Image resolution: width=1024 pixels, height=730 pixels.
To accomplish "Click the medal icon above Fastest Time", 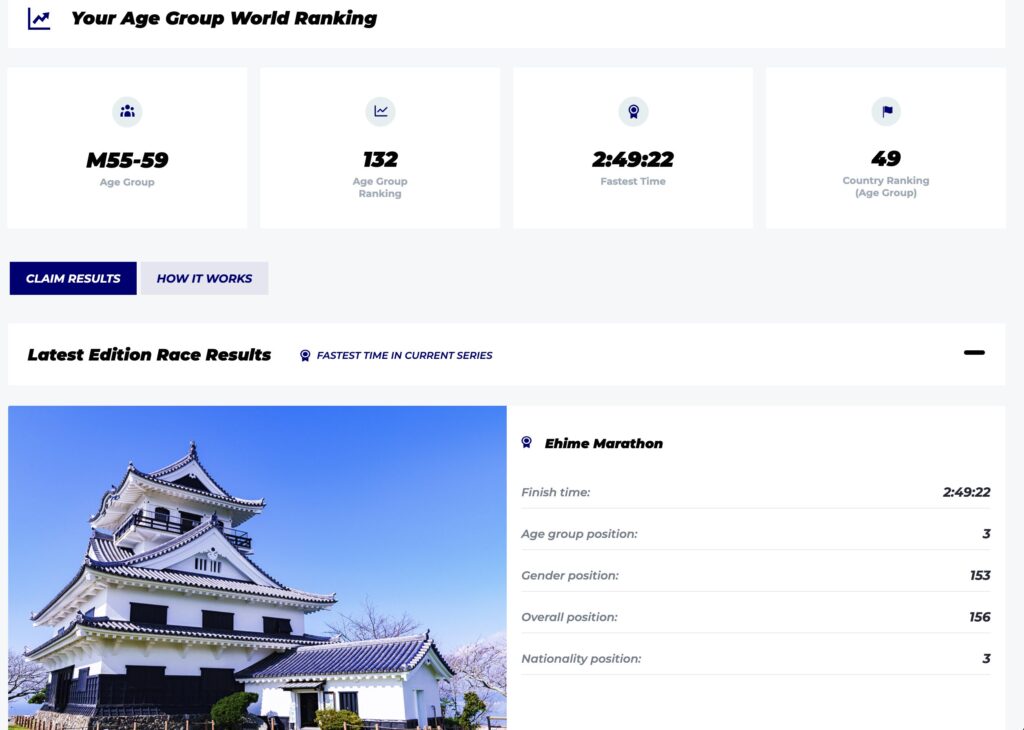I will click(x=633, y=112).
